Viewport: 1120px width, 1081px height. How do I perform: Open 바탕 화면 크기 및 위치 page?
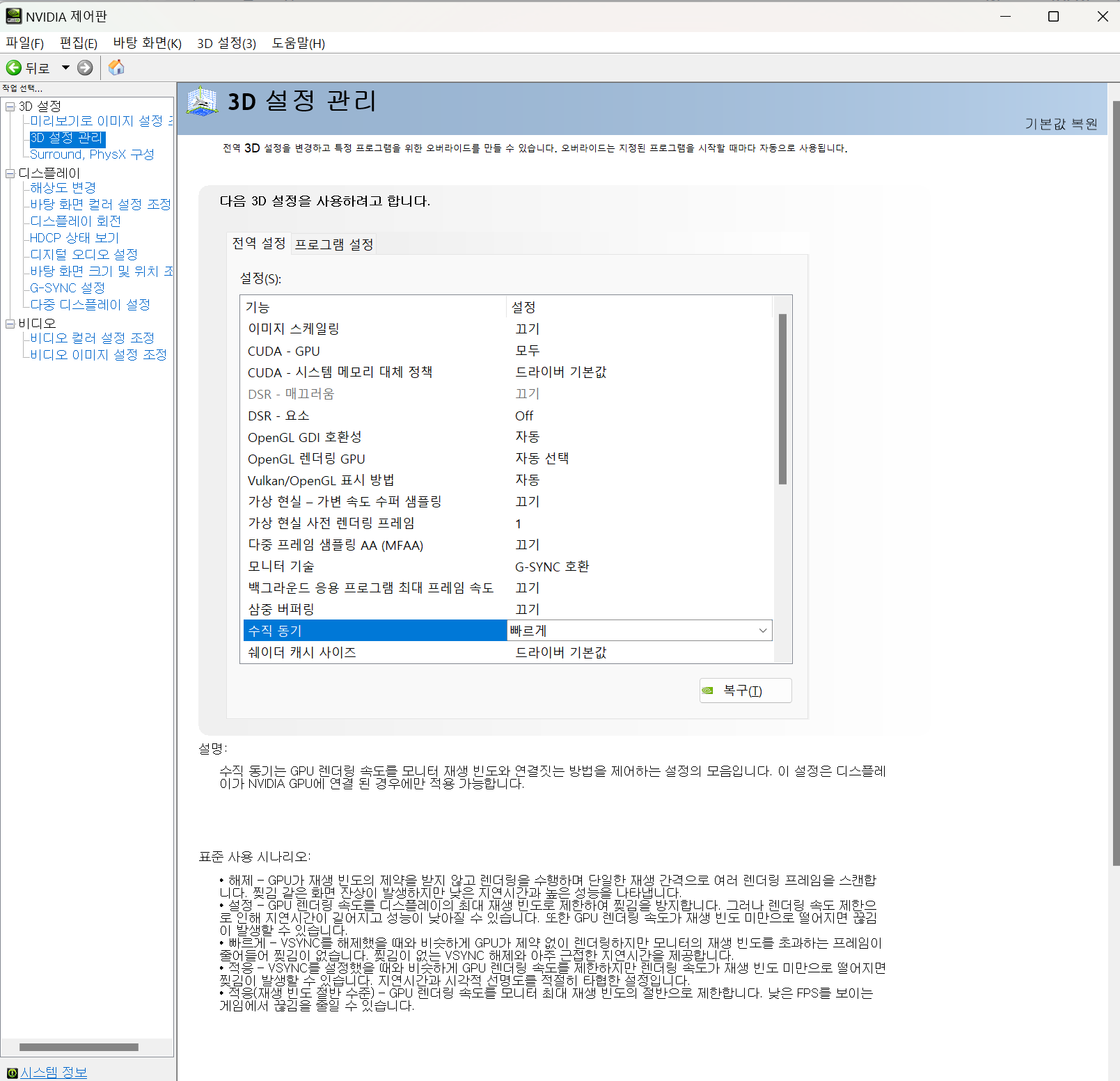[101, 271]
